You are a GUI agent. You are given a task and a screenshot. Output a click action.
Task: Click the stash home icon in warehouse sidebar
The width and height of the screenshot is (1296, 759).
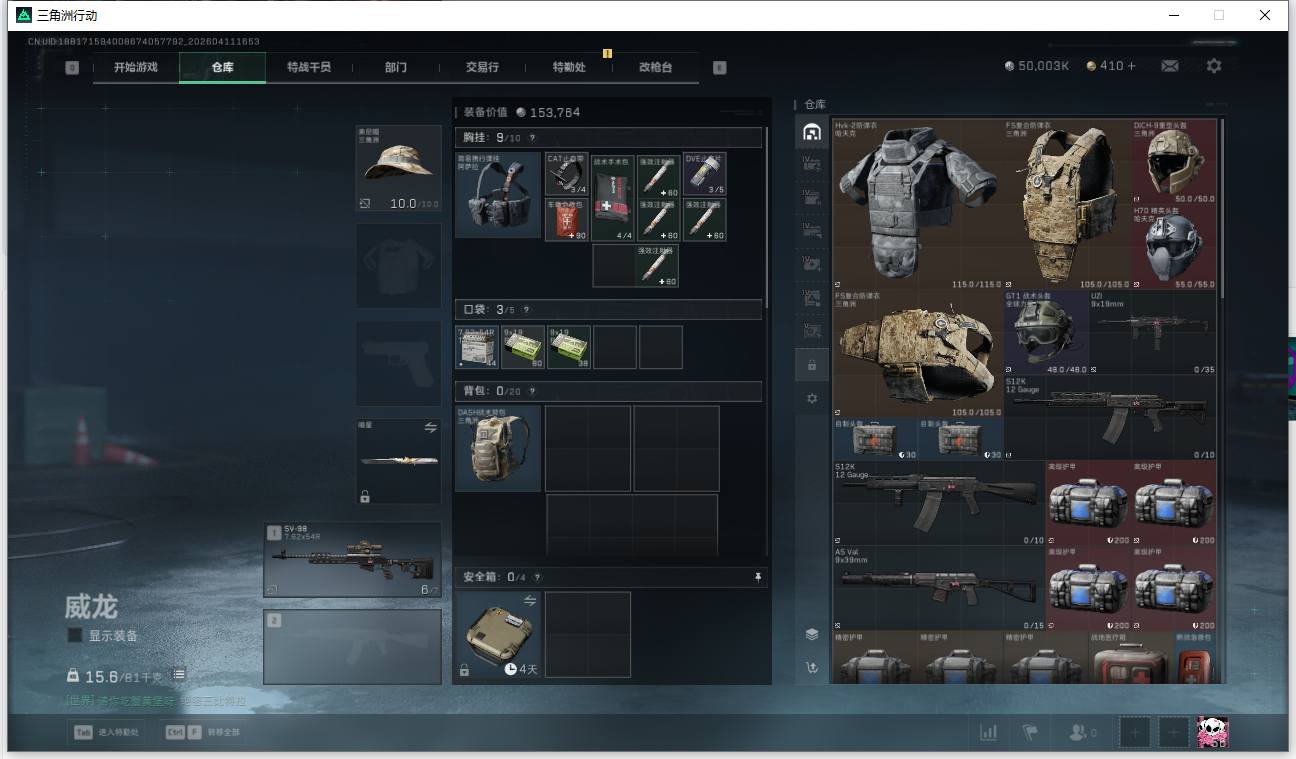[x=811, y=132]
